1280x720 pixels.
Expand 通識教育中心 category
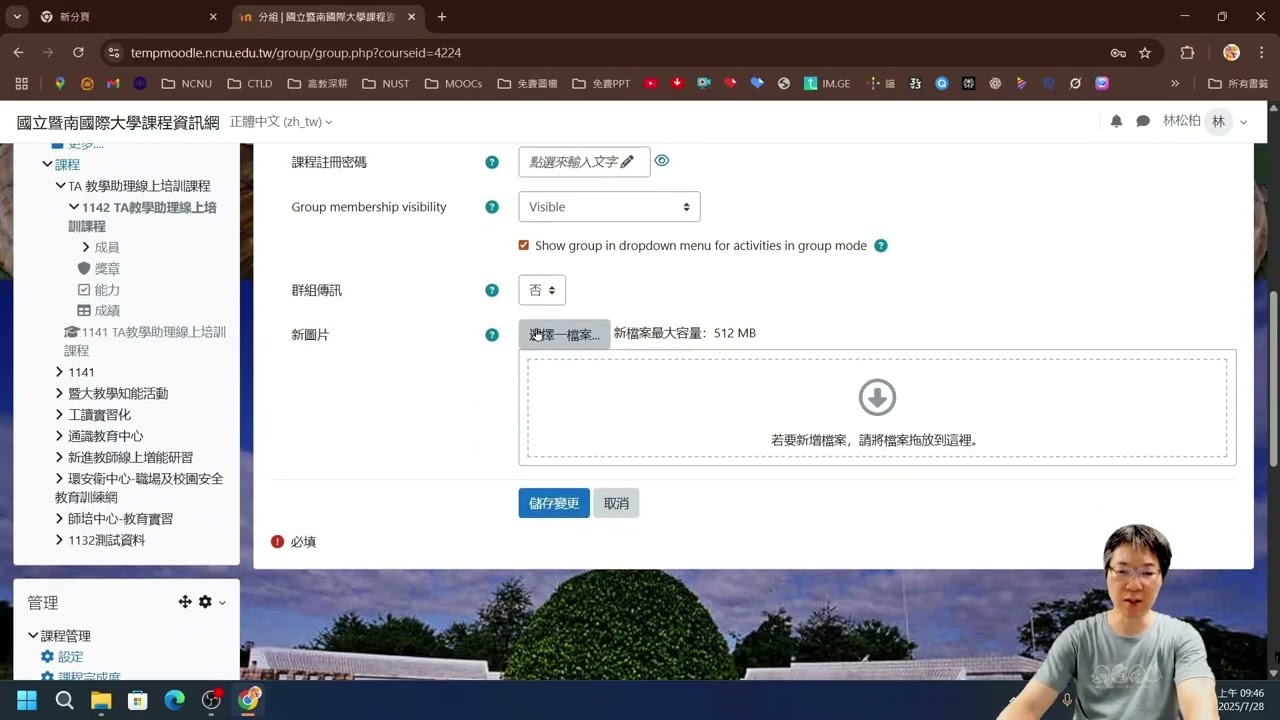pyautogui.click(x=60, y=436)
